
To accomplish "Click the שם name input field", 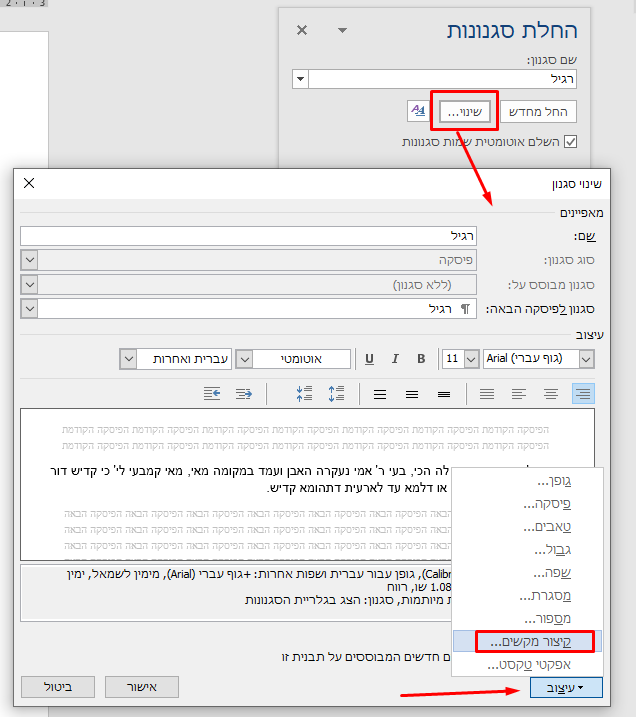I will [x=248, y=236].
